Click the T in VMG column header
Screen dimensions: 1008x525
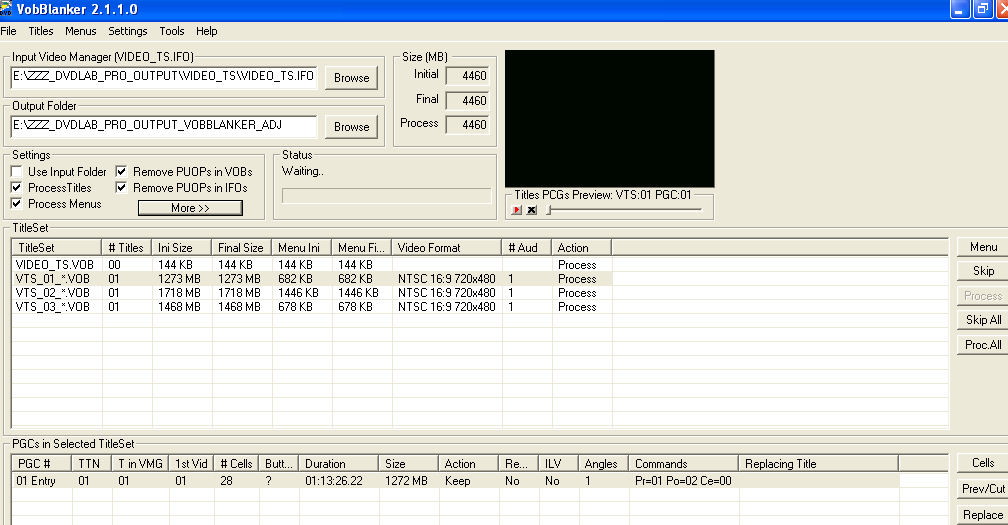point(141,463)
